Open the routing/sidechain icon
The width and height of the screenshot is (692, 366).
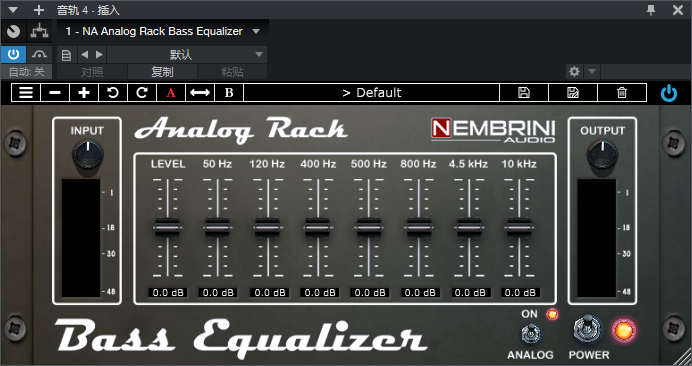[x=40, y=31]
